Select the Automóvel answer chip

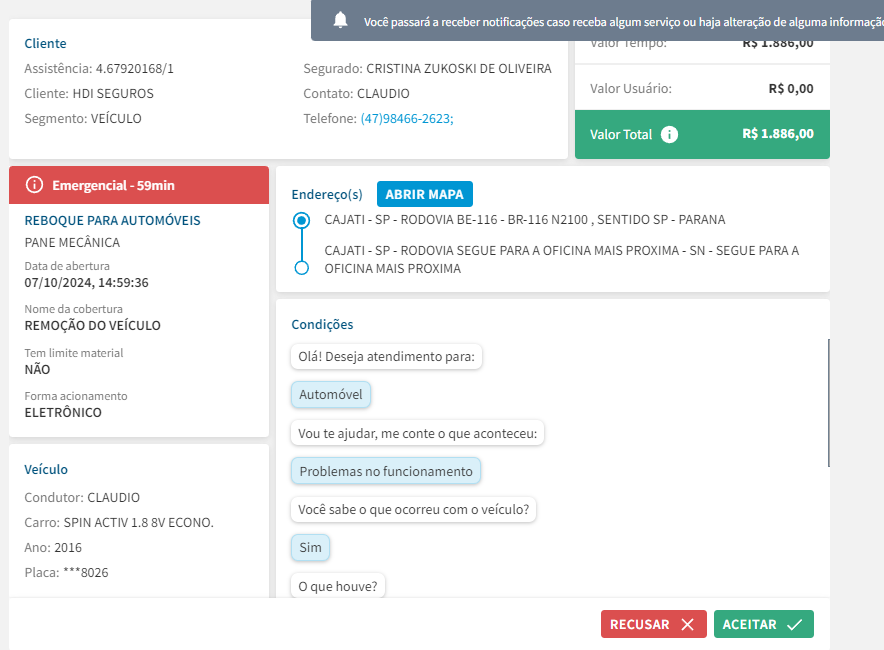pos(331,395)
